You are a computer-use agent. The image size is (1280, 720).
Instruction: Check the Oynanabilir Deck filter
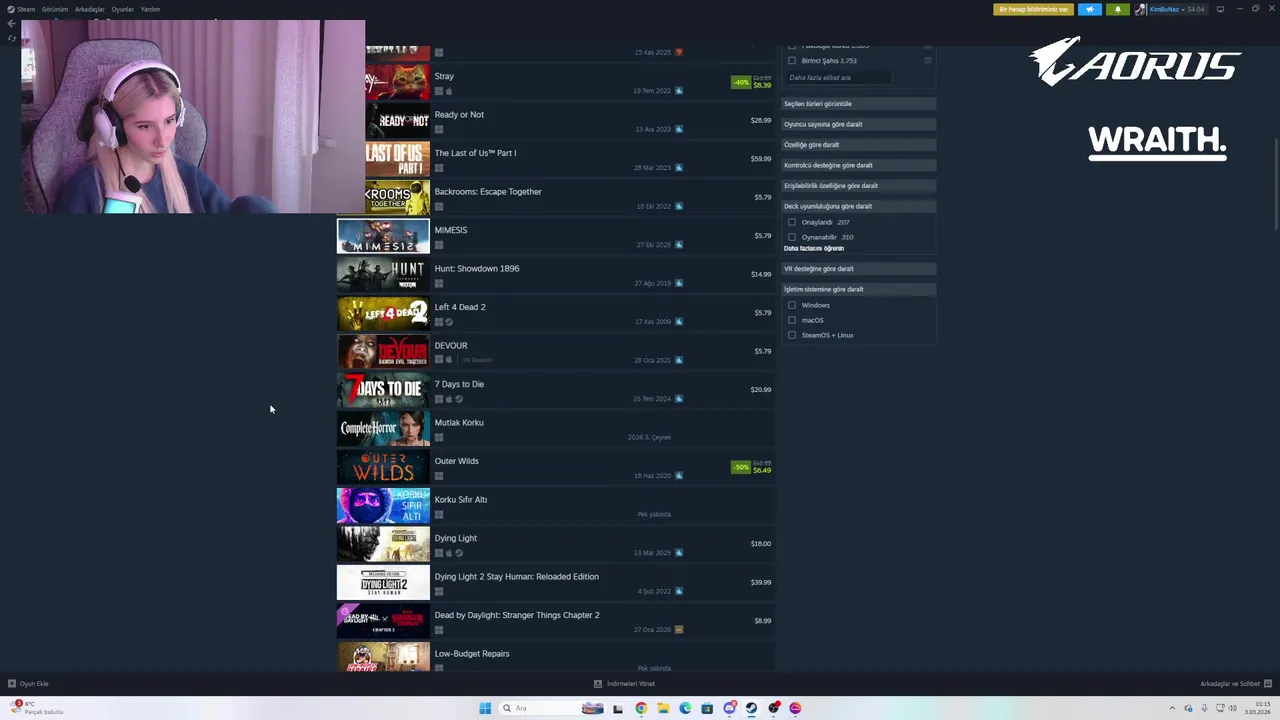(x=792, y=237)
